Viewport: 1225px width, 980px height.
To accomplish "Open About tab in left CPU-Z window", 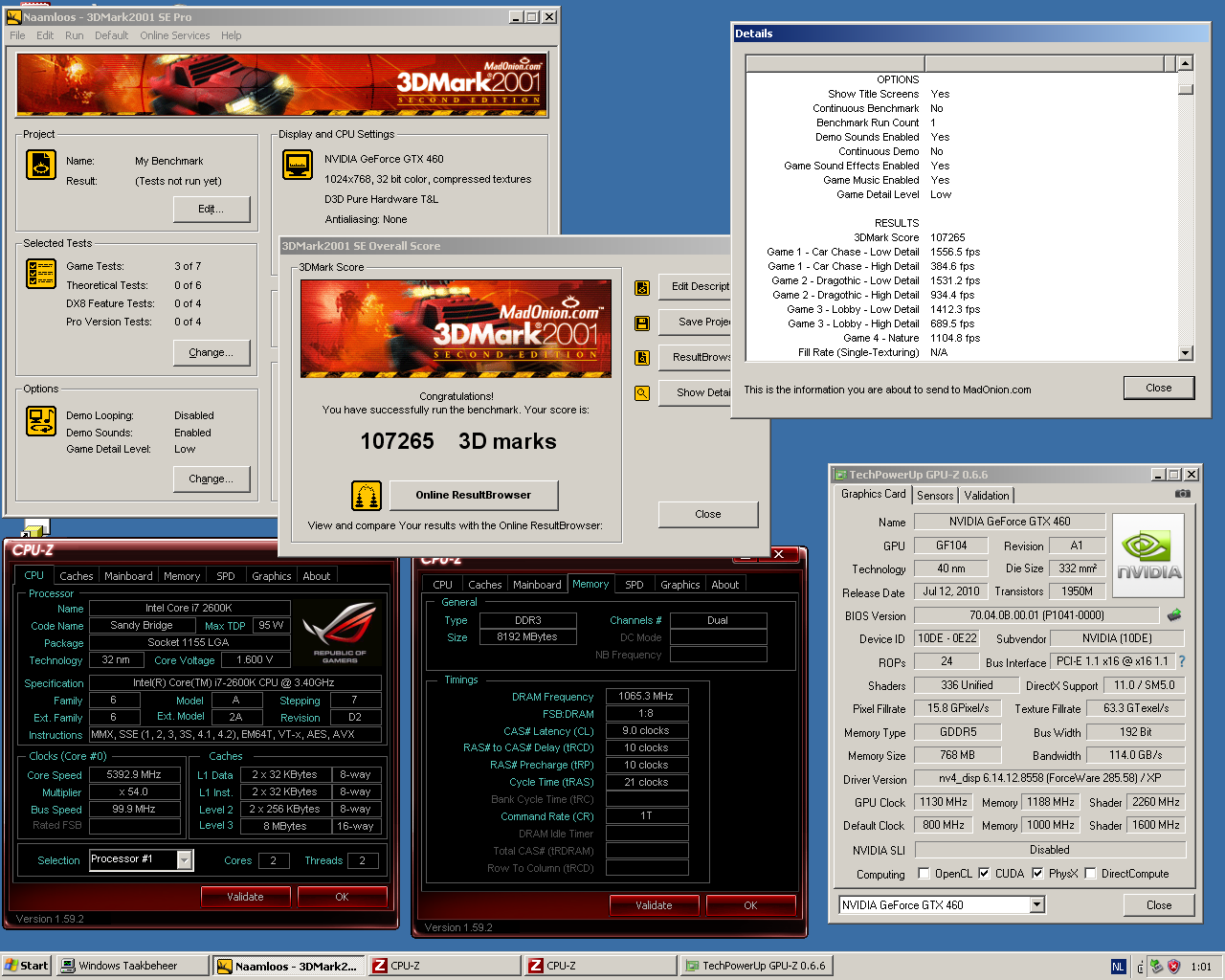I will point(317,576).
